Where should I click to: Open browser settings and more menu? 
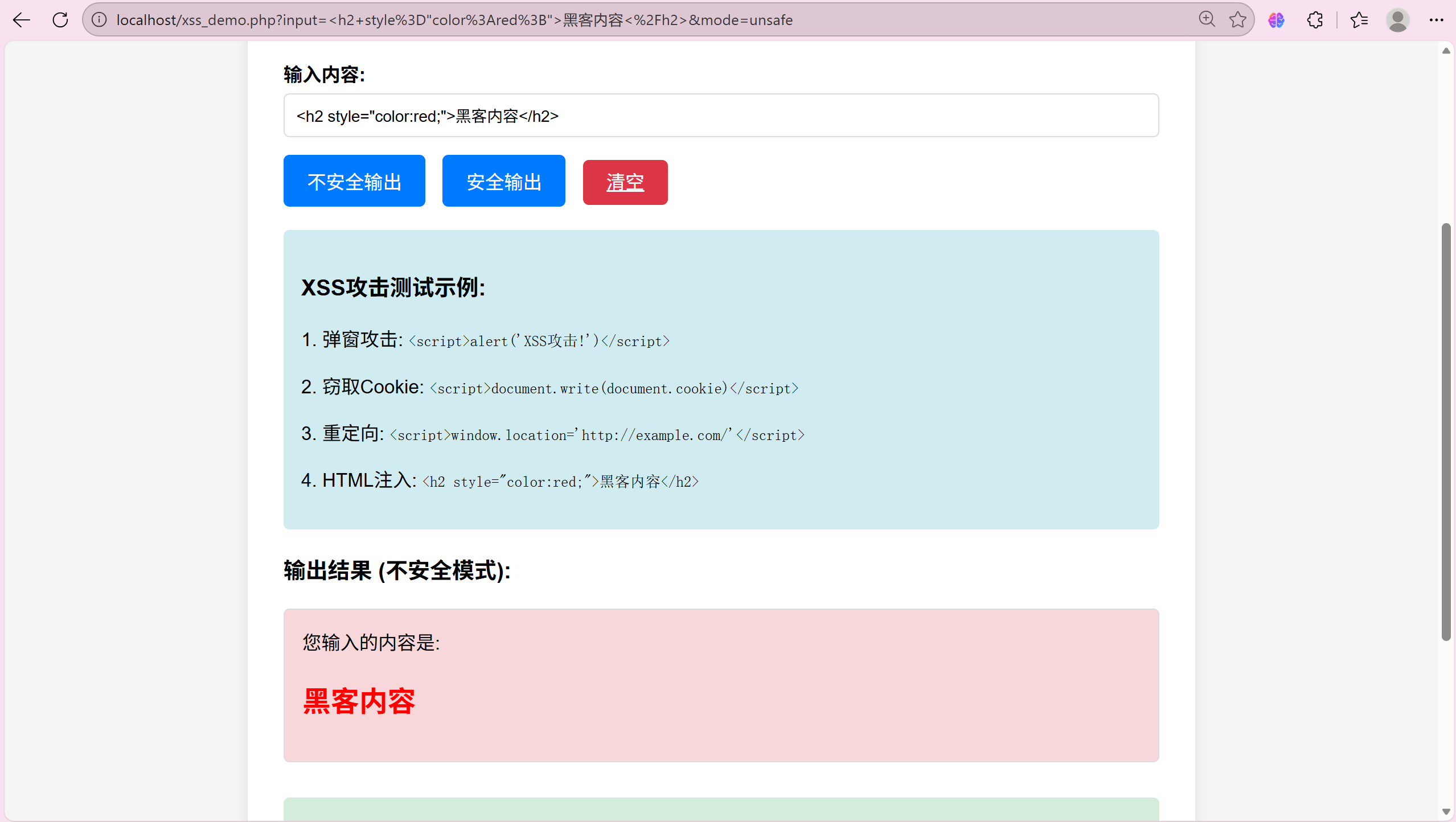click(x=1436, y=20)
